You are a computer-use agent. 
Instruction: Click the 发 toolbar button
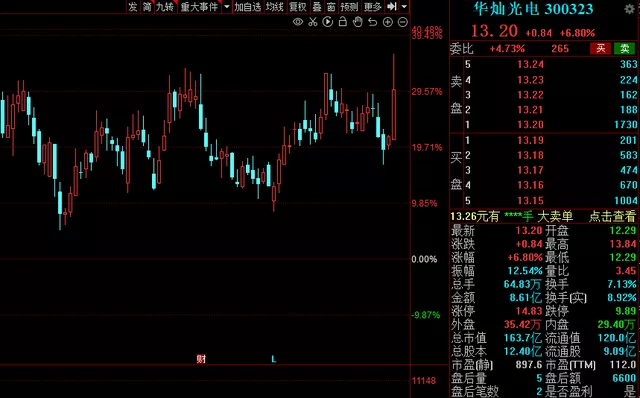(x=133, y=7)
